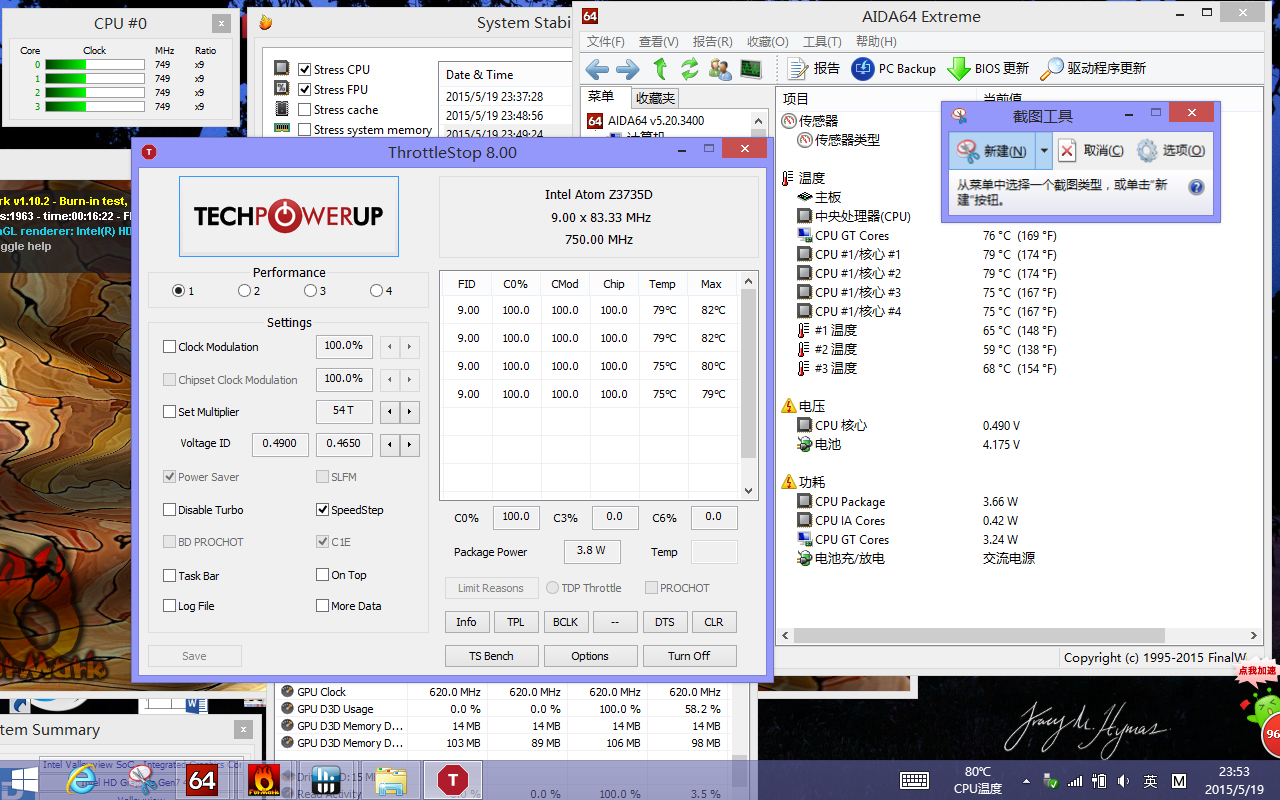
Task: Click the Voltage ID 0.4650 field
Action: [344, 444]
